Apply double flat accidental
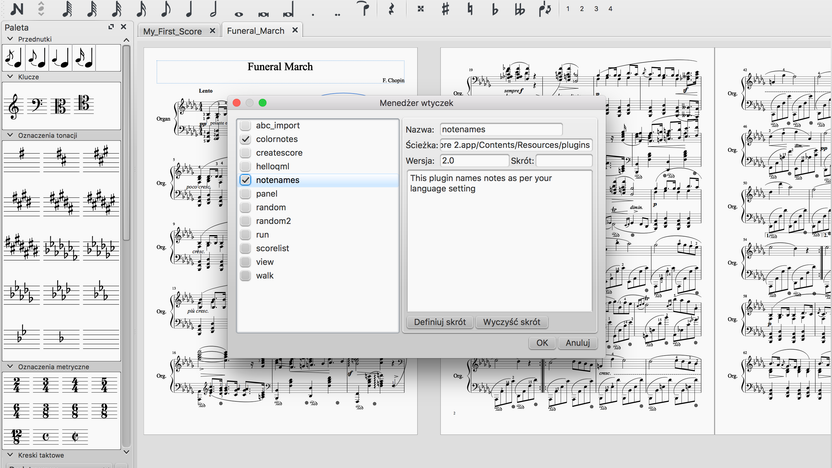 click(519, 9)
